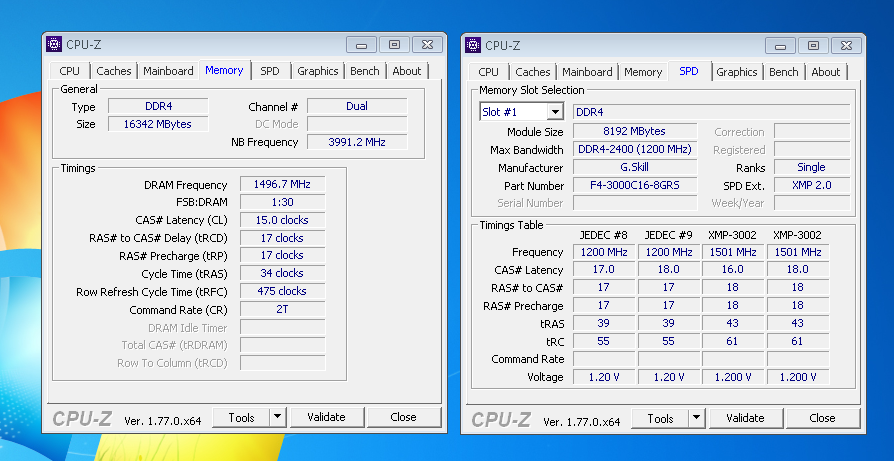Select Mainboard tab in left window

point(168,71)
